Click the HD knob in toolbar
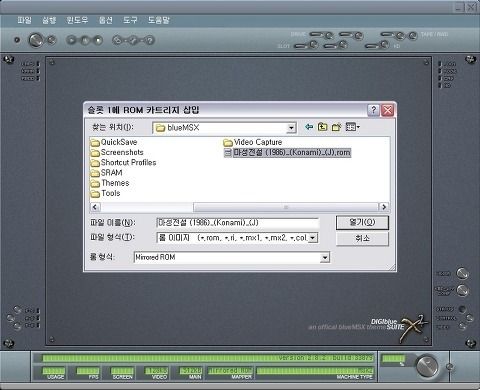Image resolution: width=480 pixels, height=390 pixels. [384, 44]
